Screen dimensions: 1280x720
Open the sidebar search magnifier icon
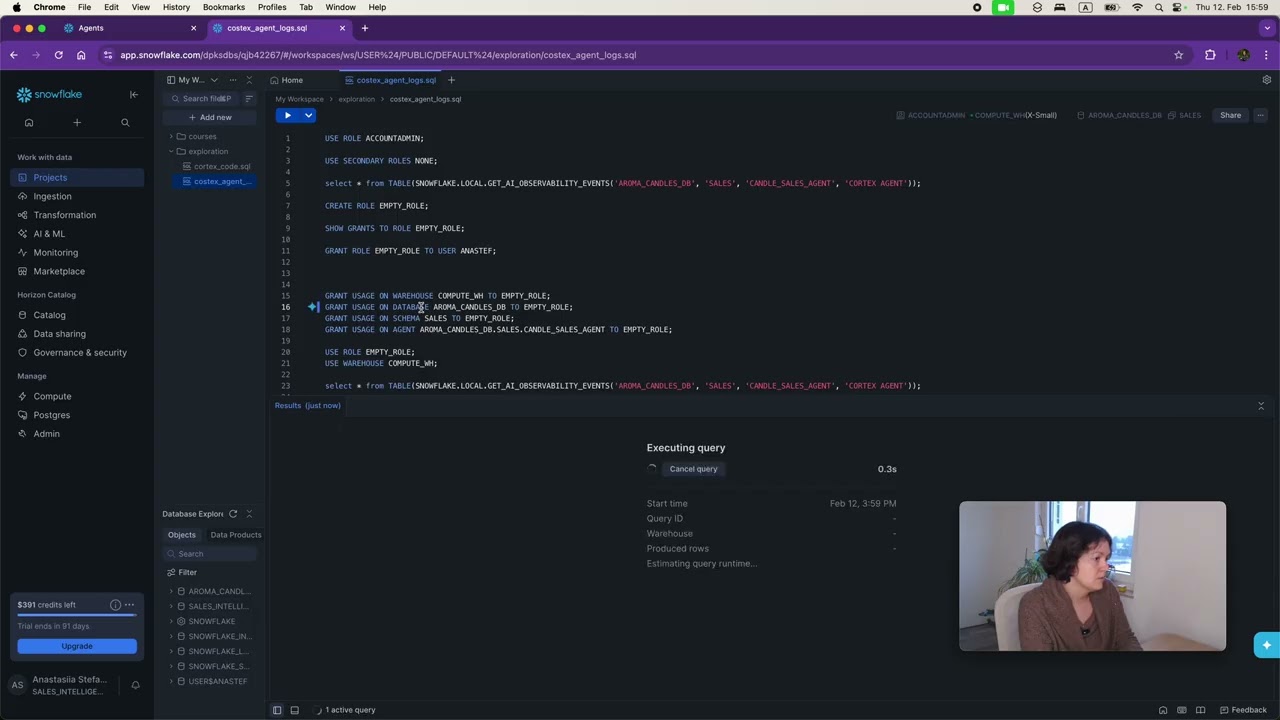pyautogui.click(x=125, y=122)
